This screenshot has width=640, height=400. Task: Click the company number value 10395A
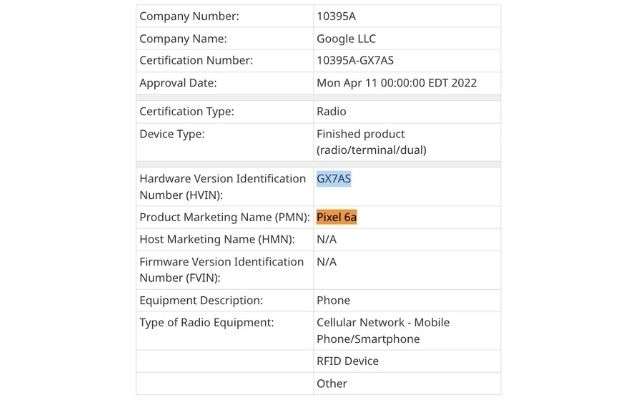tap(337, 16)
